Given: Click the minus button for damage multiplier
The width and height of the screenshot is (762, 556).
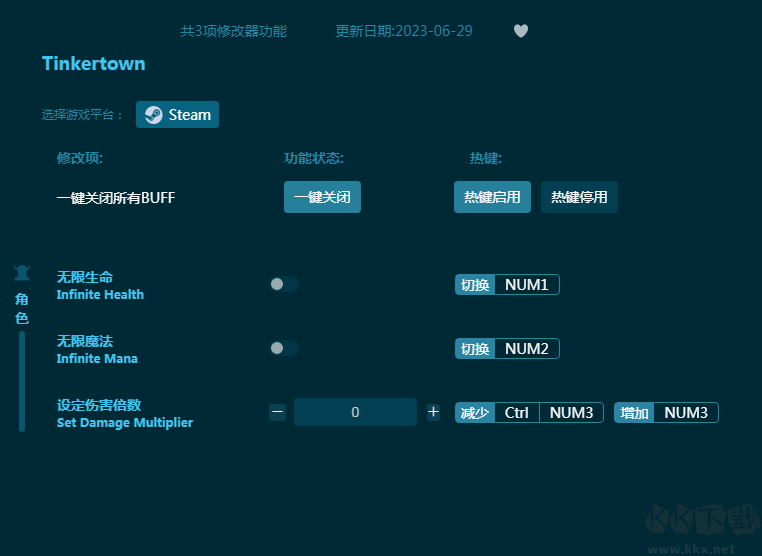Looking at the screenshot, I should click(277, 412).
